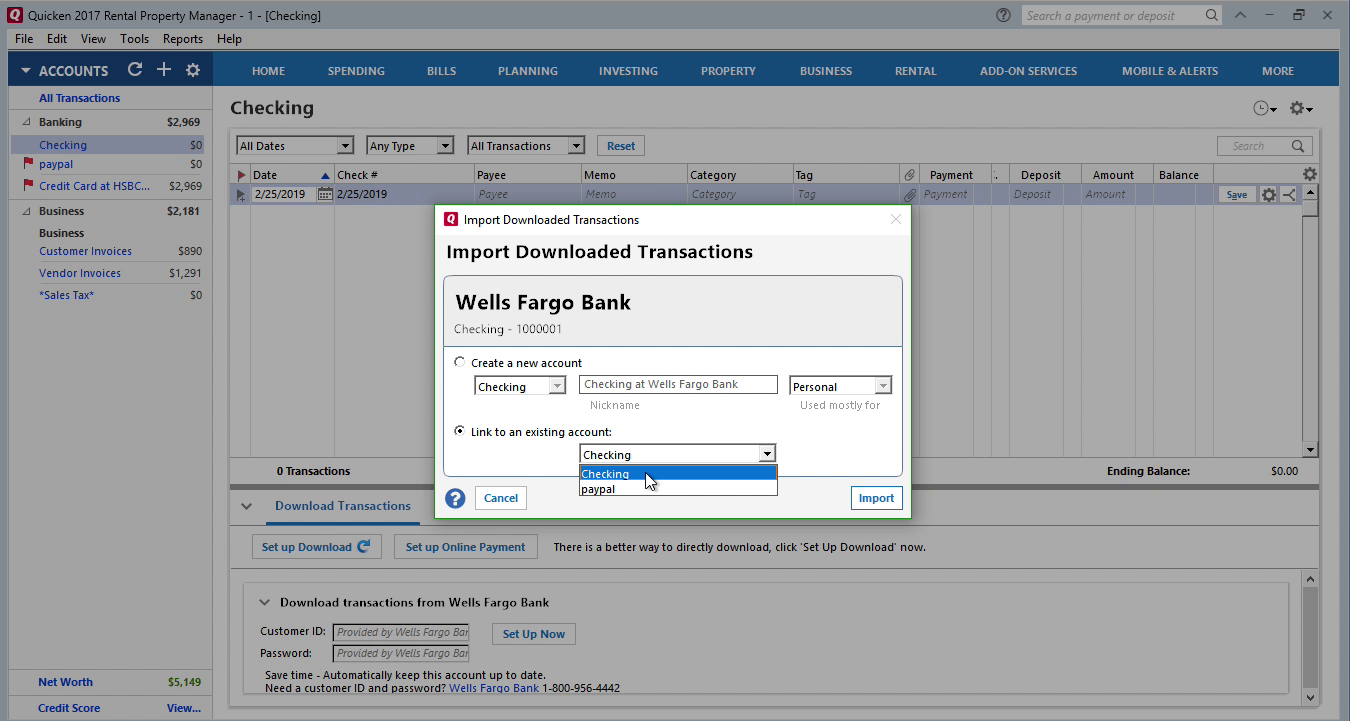Open the Edit menu
1350x721 pixels.
[57, 39]
